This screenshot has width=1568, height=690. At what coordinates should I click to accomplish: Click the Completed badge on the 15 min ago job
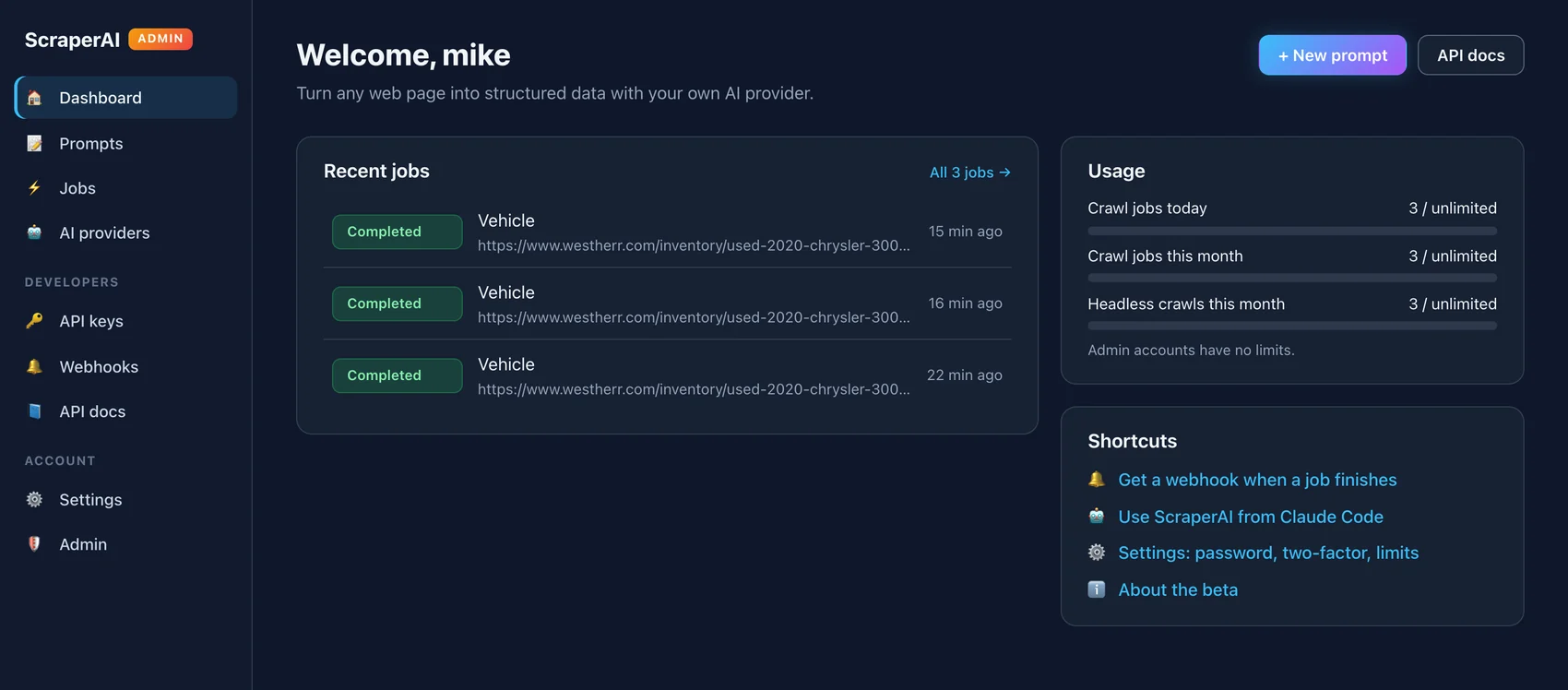(398, 232)
